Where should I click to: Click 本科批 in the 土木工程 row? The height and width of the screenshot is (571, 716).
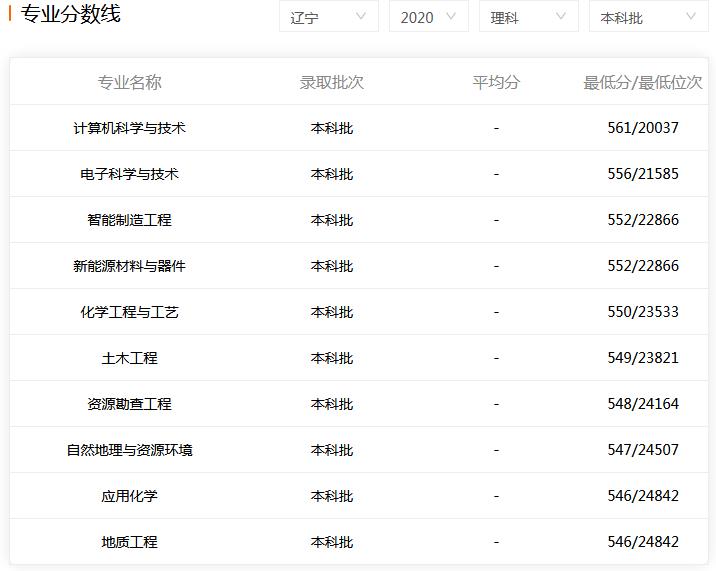tap(332, 358)
